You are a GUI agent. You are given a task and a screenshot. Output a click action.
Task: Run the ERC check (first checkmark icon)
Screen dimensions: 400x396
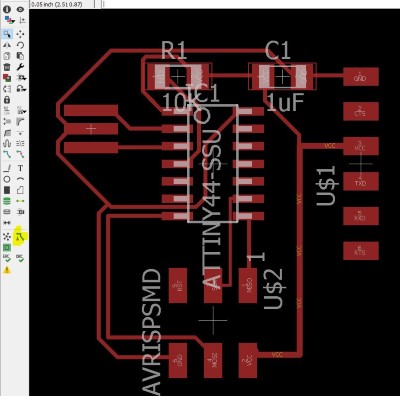click(x=7, y=258)
